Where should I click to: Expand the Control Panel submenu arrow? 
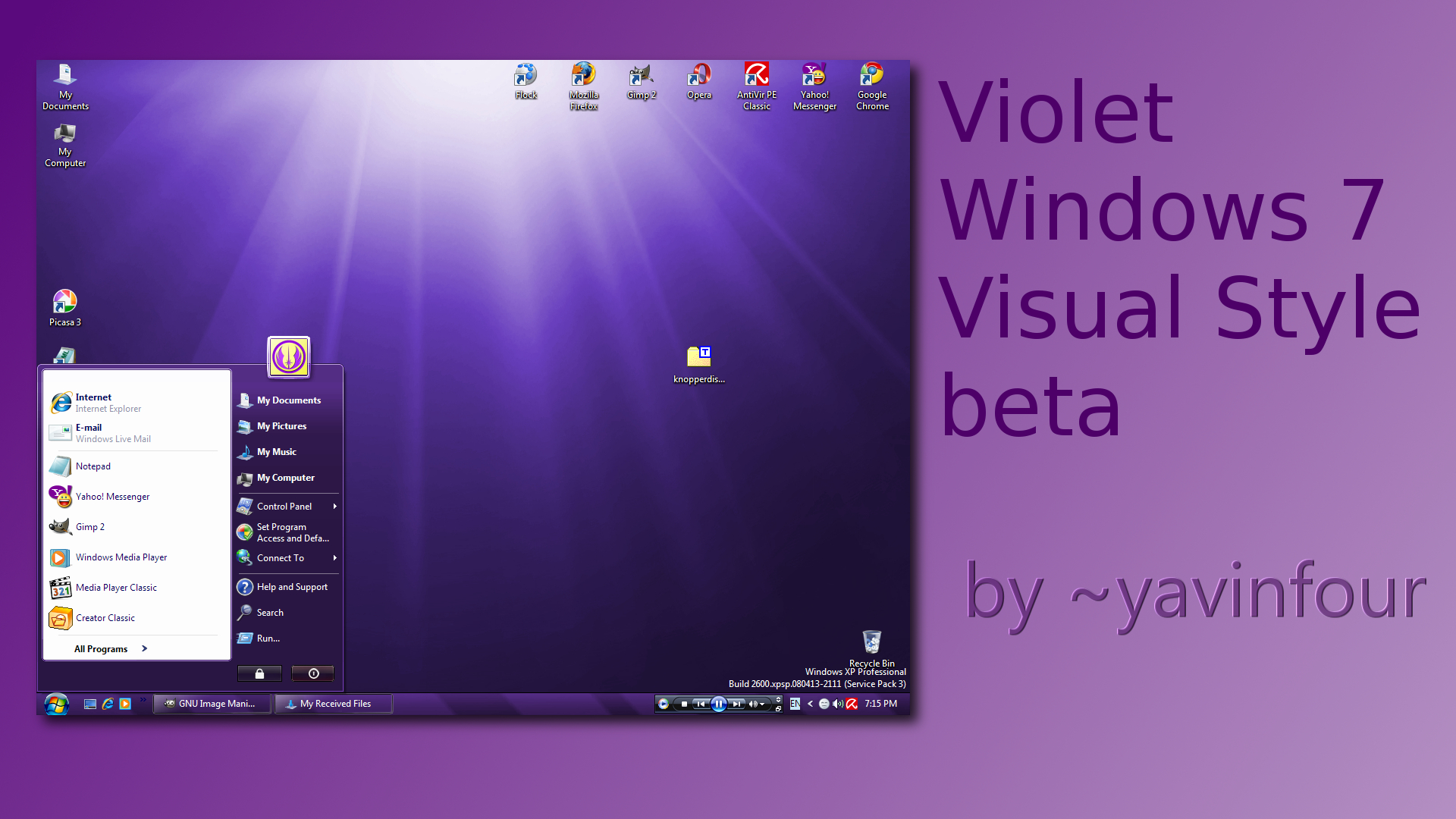[x=334, y=506]
